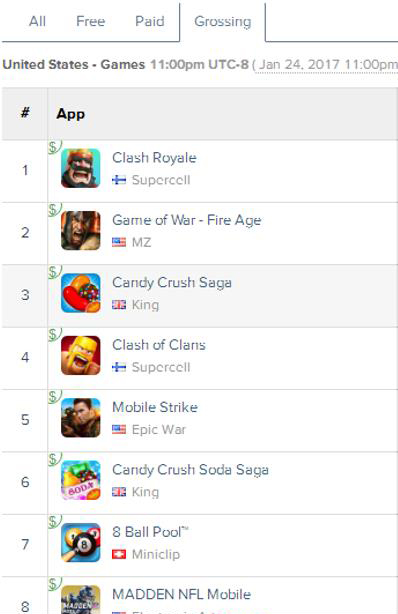Image resolution: width=398 pixels, height=614 pixels.
Task: Click the Mobile Strike app icon
Action: [x=81, y=418]
